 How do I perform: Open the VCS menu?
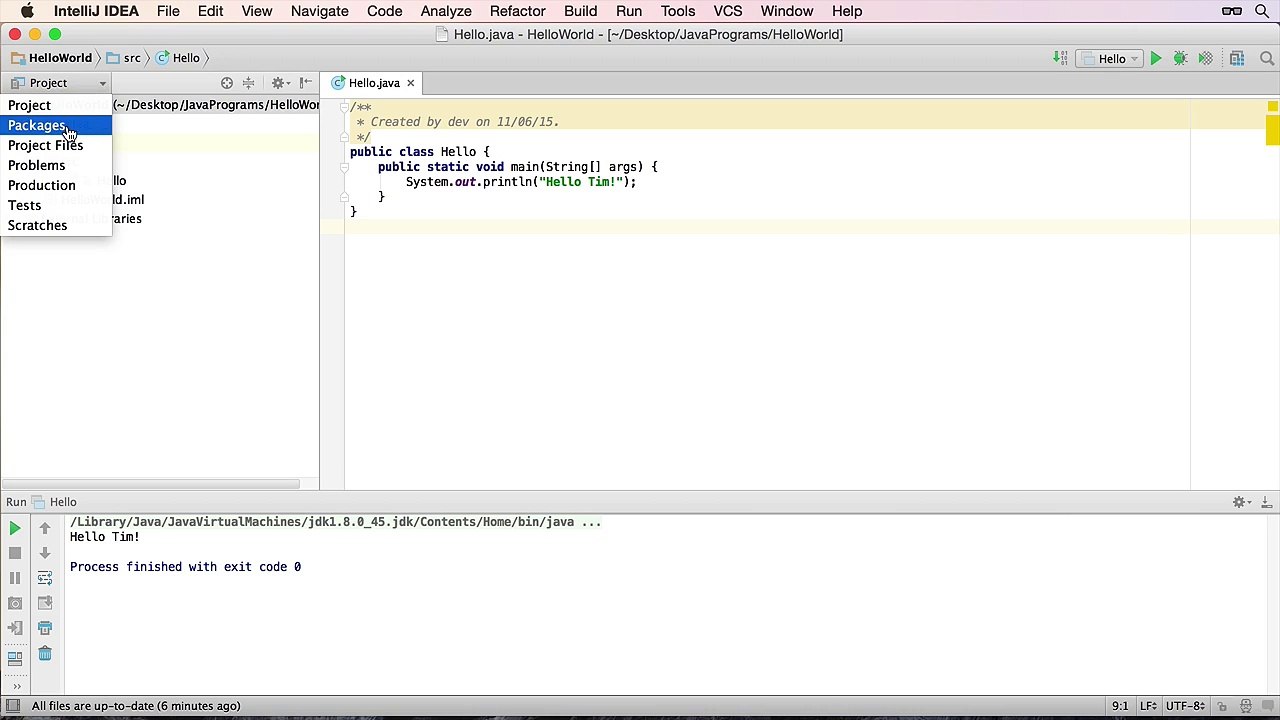[728, 11]
